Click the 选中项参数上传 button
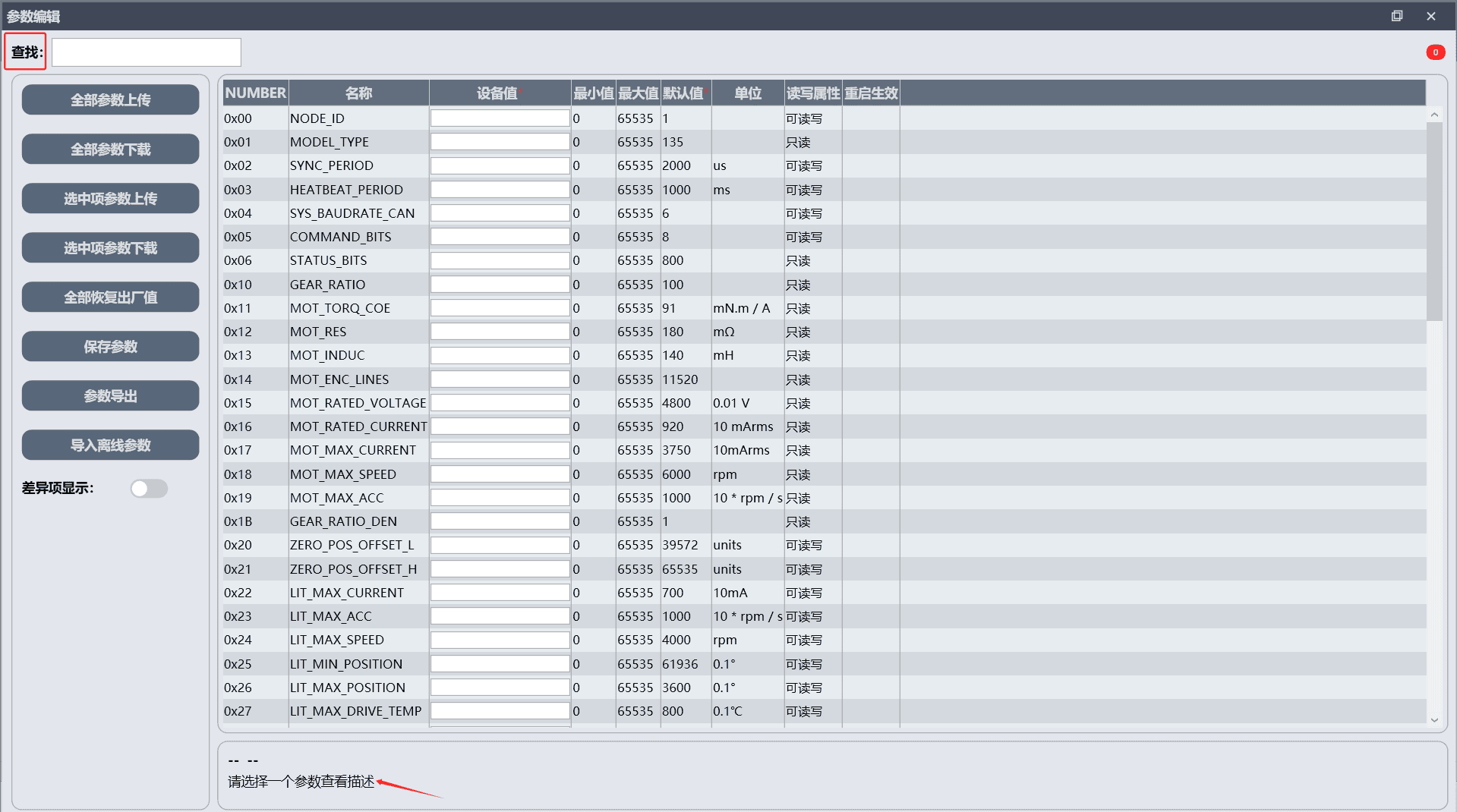The image size is (1457, 812). click(111, 199)
